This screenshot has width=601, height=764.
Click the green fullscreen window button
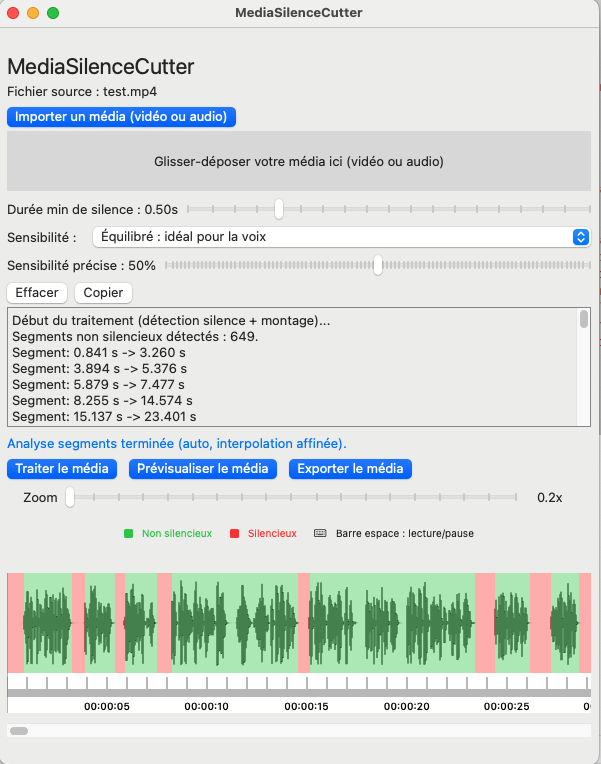click(53, 13)
